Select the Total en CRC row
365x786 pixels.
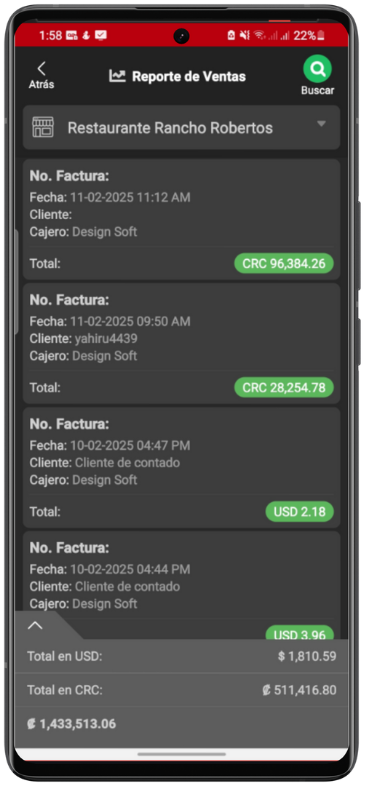[x=181, y=690]
